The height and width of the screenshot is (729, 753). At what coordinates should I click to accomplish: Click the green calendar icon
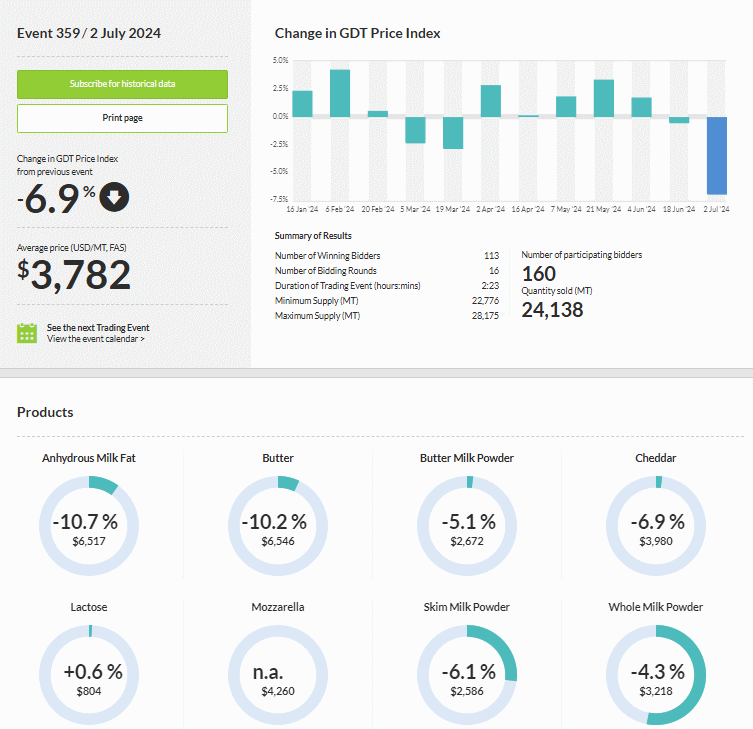[27, 333]
